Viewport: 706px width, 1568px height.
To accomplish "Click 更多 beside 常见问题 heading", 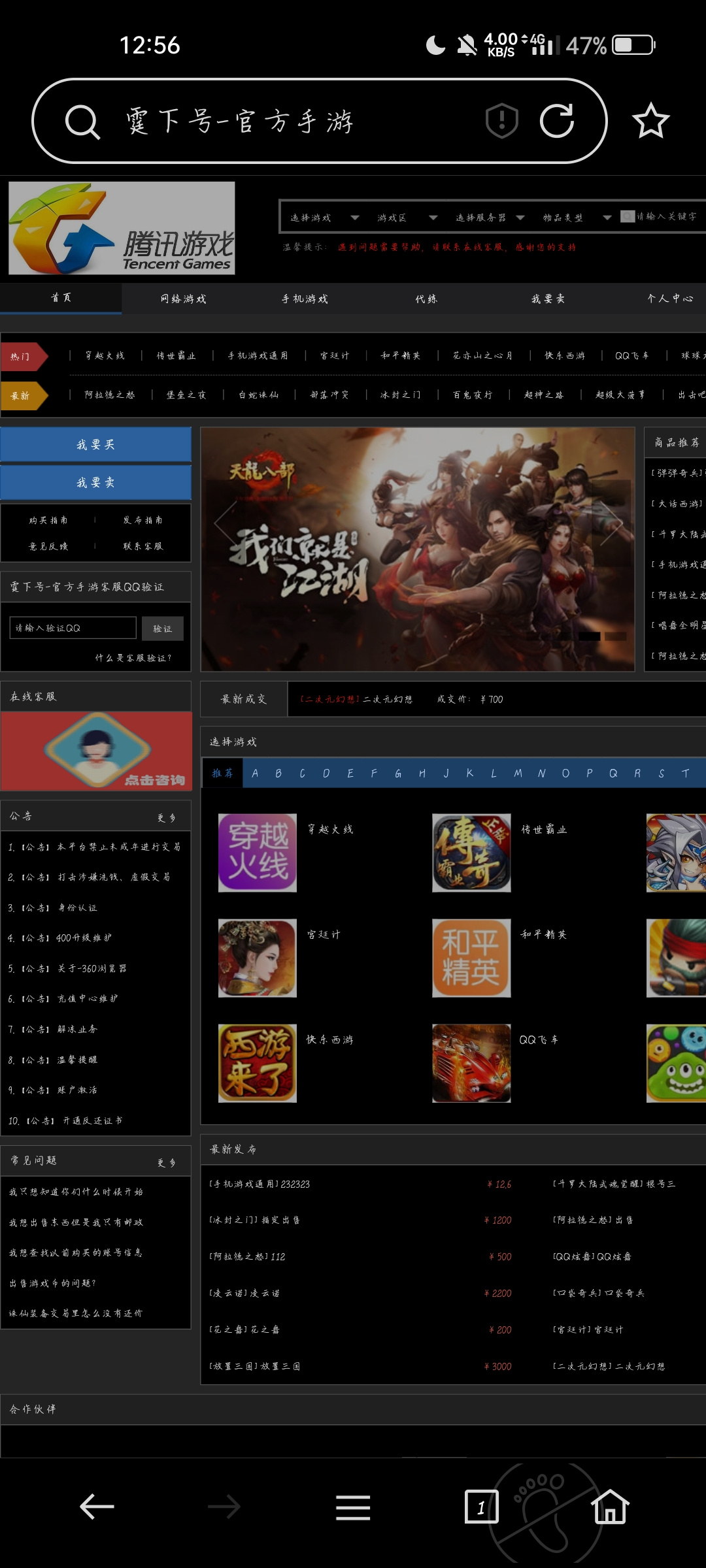I will click(167, 1163).
